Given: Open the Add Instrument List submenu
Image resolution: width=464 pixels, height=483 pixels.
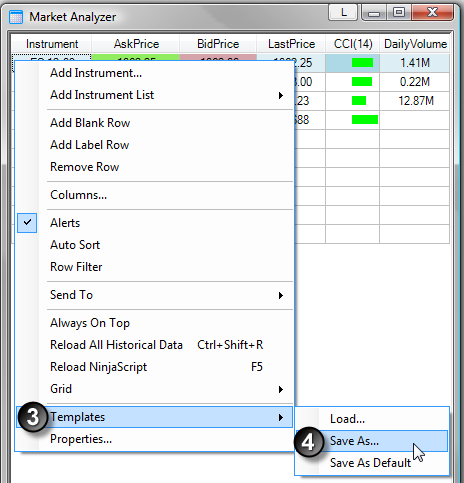Looking at the screenshot, I should tap(154, 95).
